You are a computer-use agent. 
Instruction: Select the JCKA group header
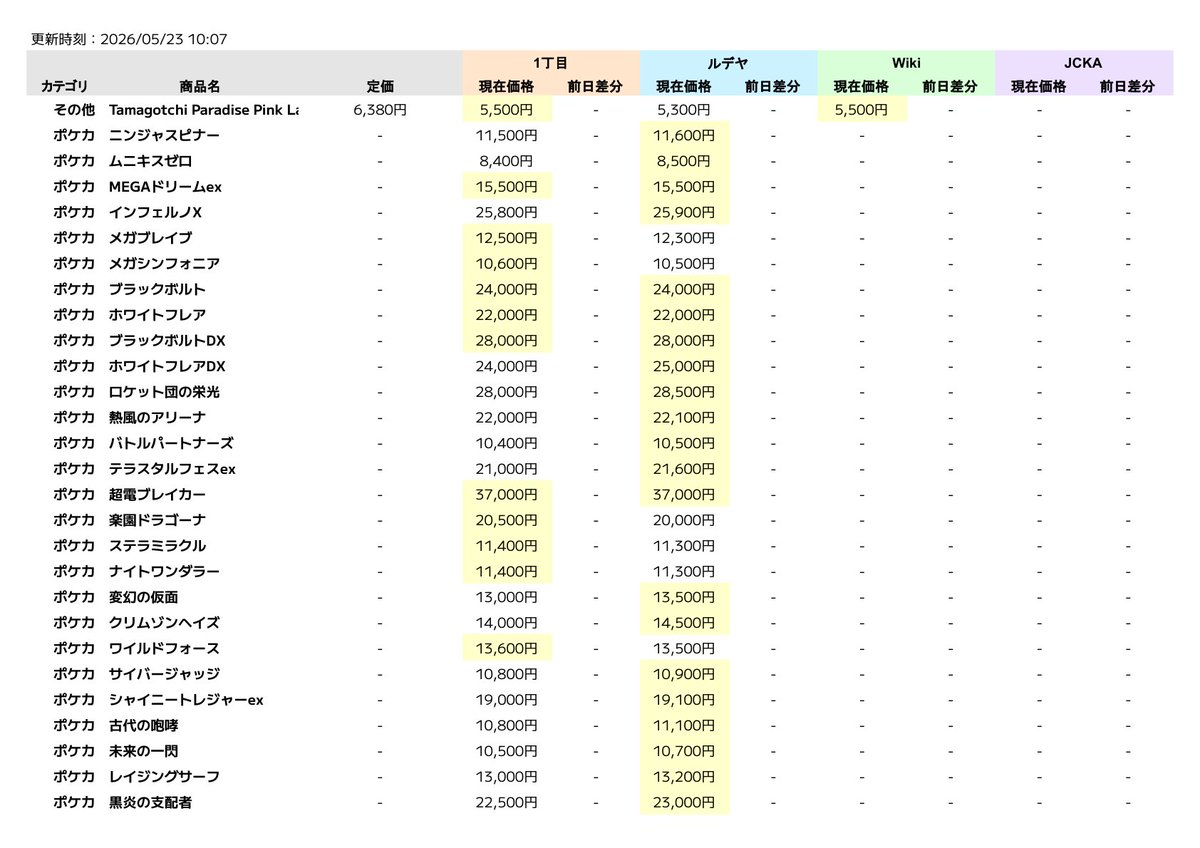coord(1084,62)
